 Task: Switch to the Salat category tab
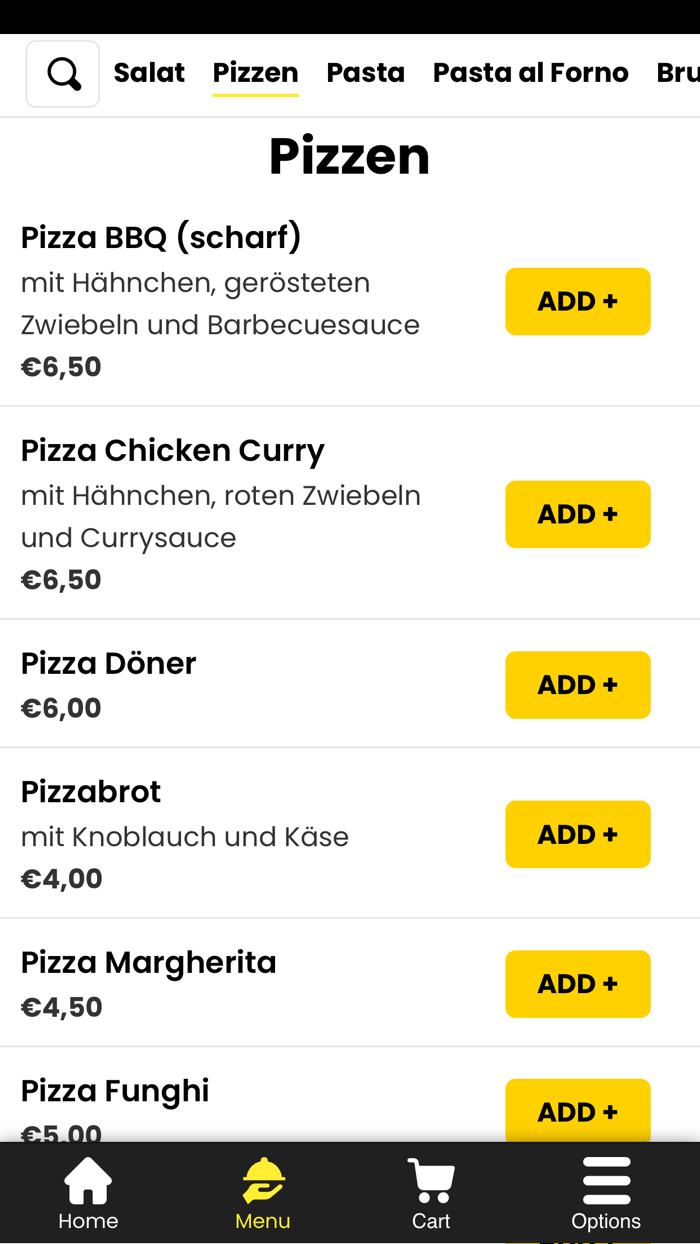(149, 72)
